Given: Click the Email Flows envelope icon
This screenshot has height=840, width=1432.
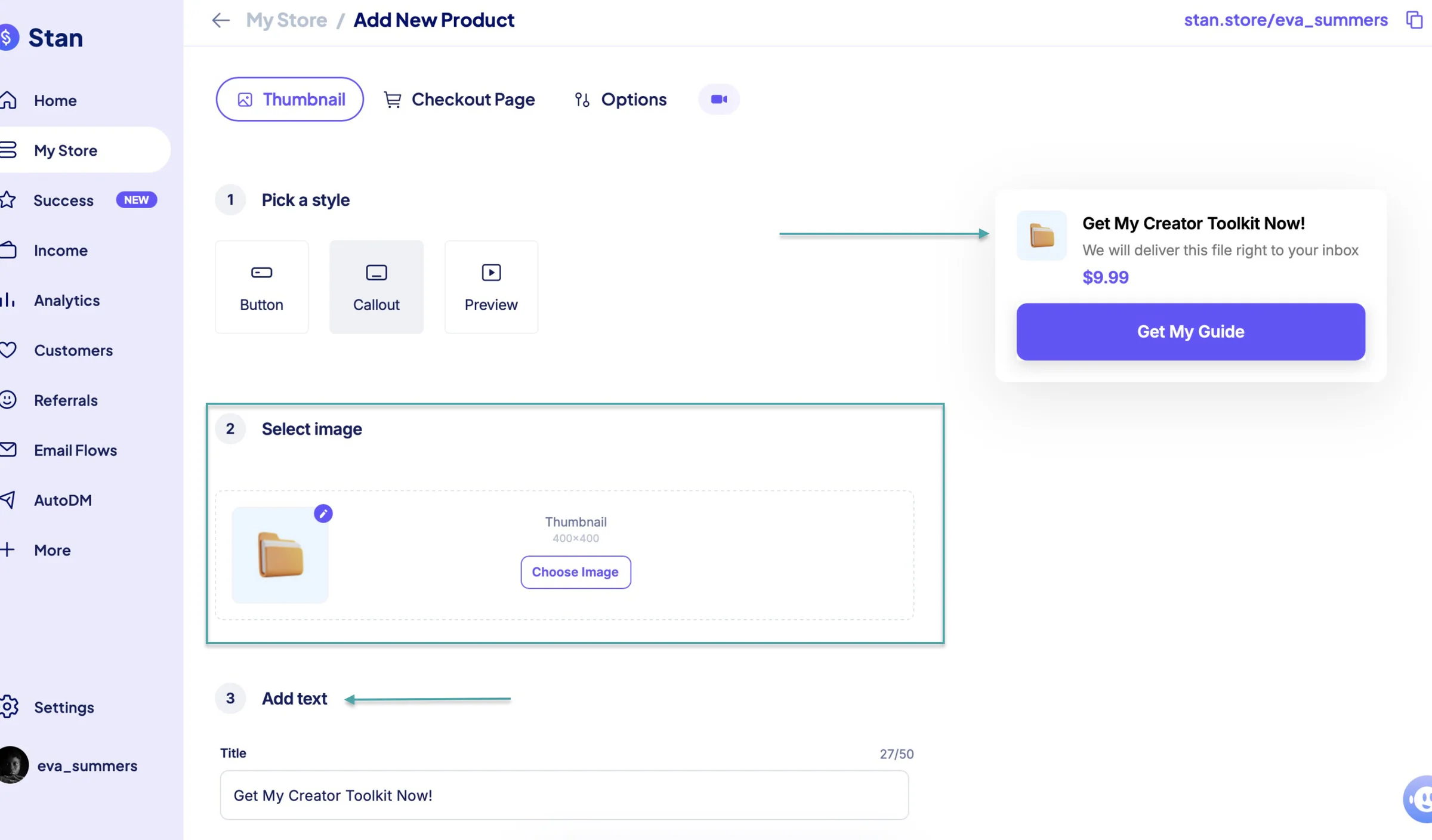Looking at the screenshot, I should click(8, 449).
